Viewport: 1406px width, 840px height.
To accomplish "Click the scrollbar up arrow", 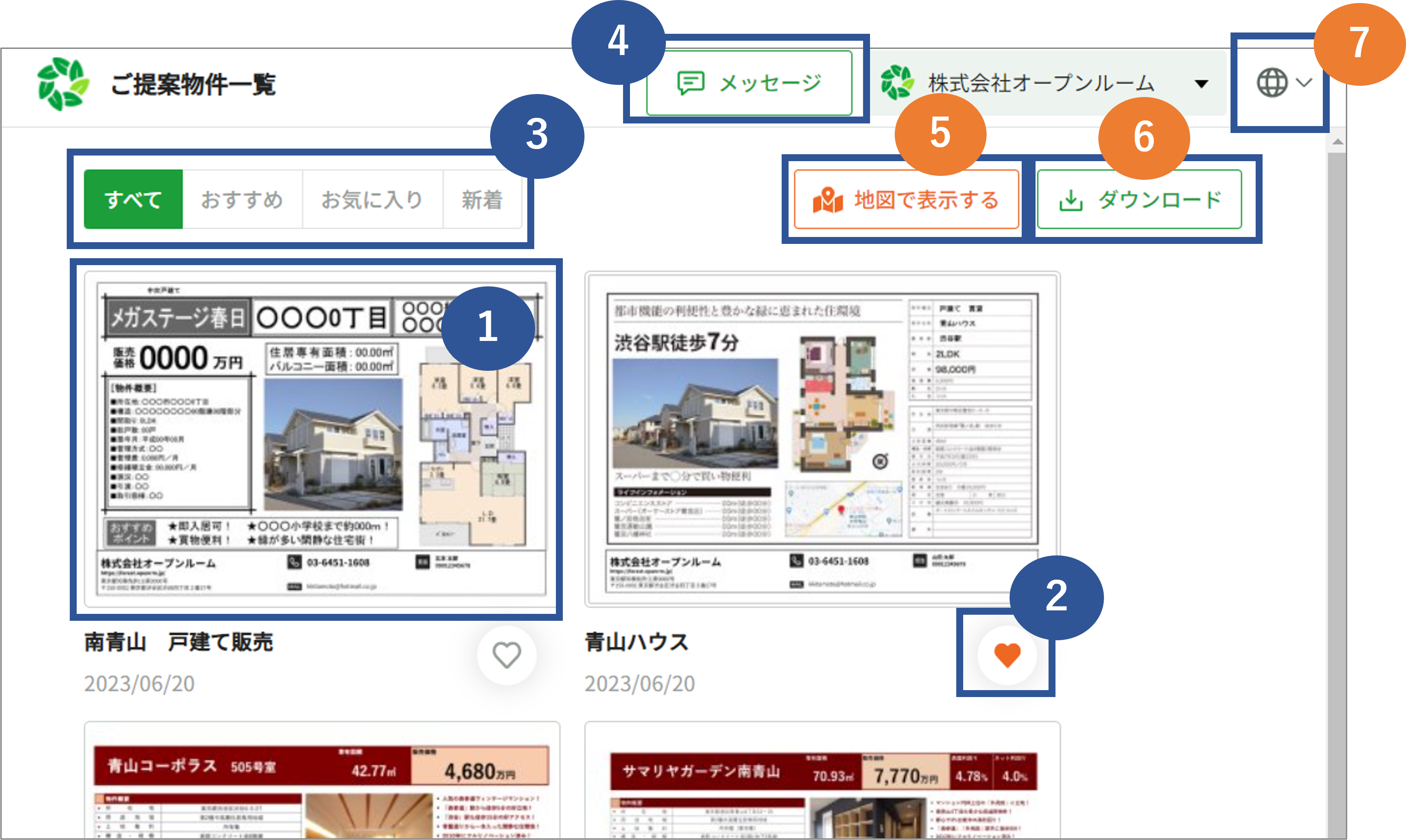I will 1337,141.
